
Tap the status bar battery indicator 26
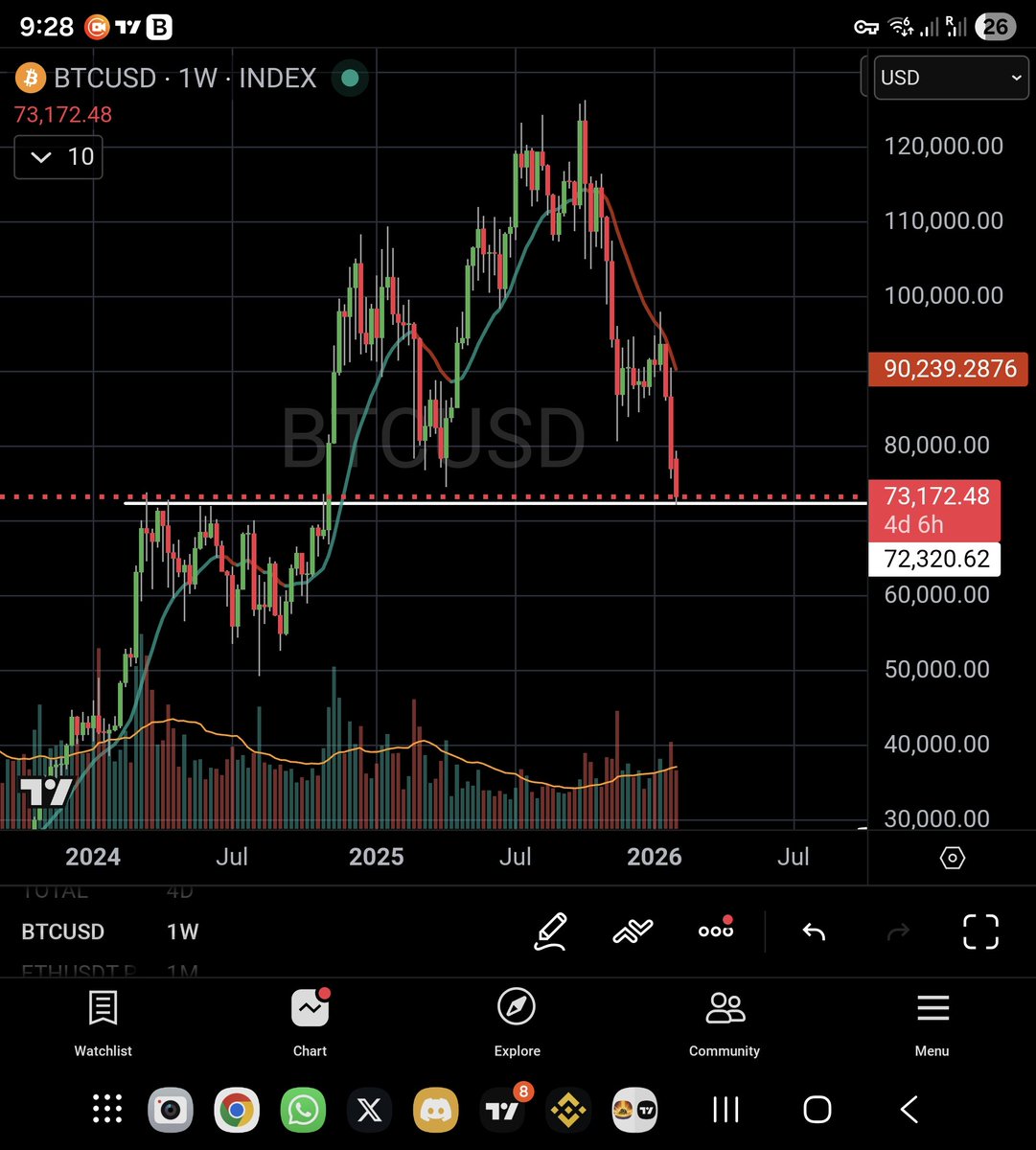coord(996,27)
